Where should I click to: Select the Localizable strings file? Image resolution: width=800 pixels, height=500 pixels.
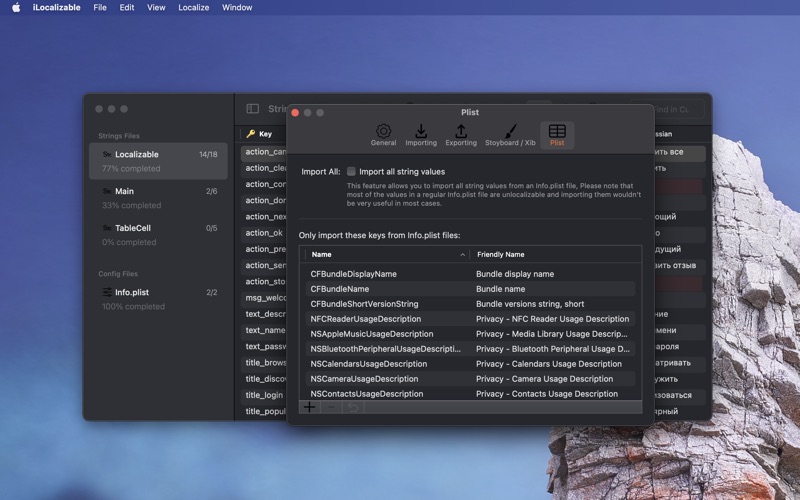158,161
